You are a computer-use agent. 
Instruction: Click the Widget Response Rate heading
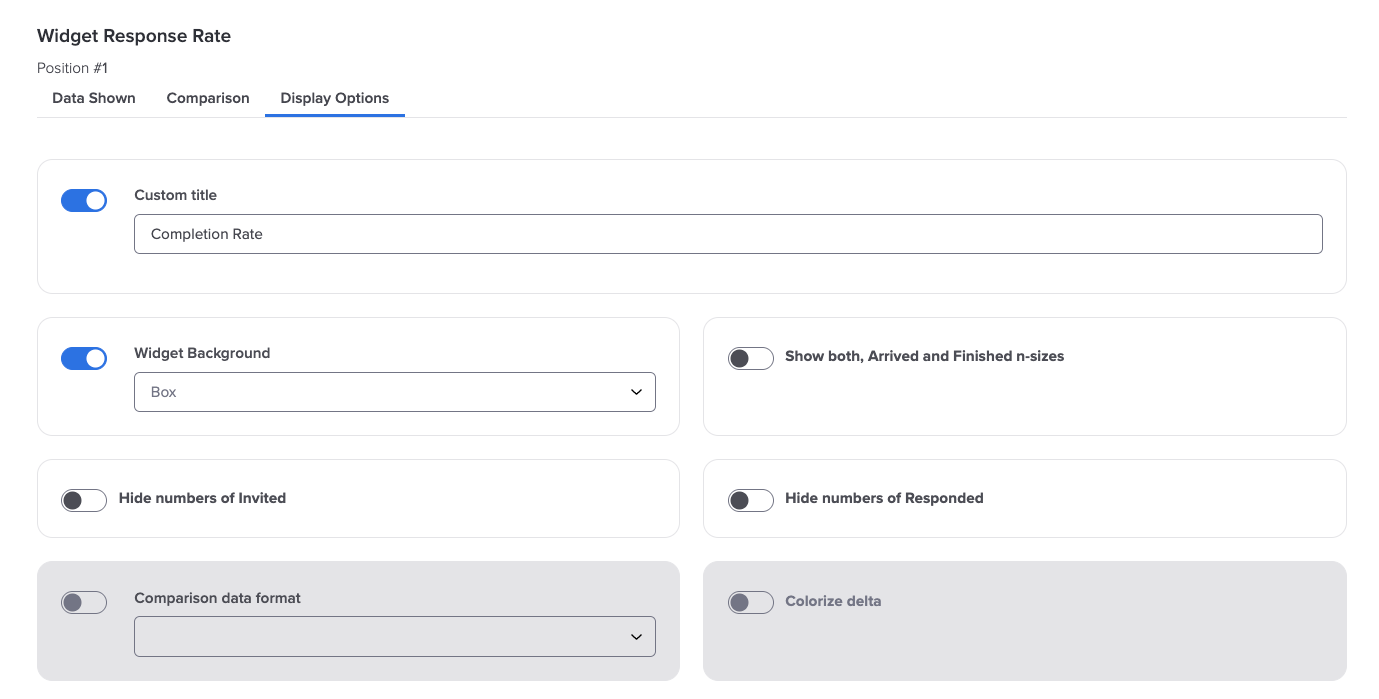tap(134, 36)
